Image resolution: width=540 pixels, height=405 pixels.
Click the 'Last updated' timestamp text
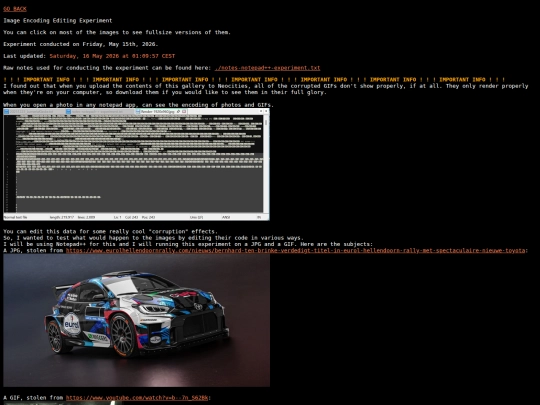point(112,56)
